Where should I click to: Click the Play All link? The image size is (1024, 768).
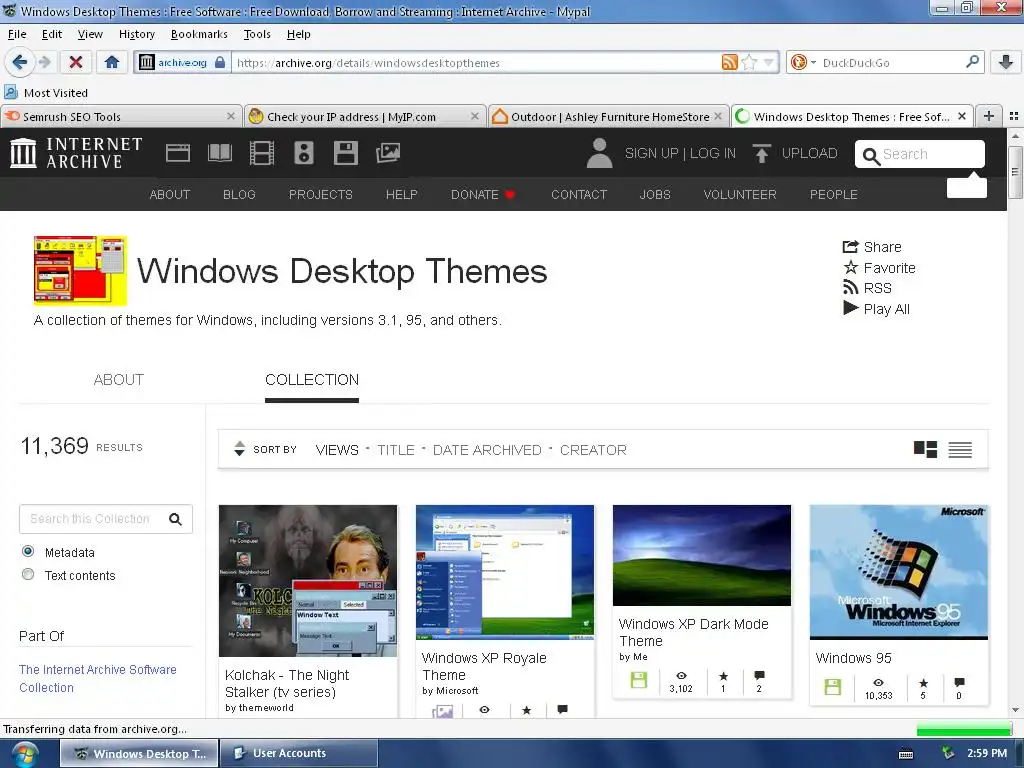coord(876,309)
